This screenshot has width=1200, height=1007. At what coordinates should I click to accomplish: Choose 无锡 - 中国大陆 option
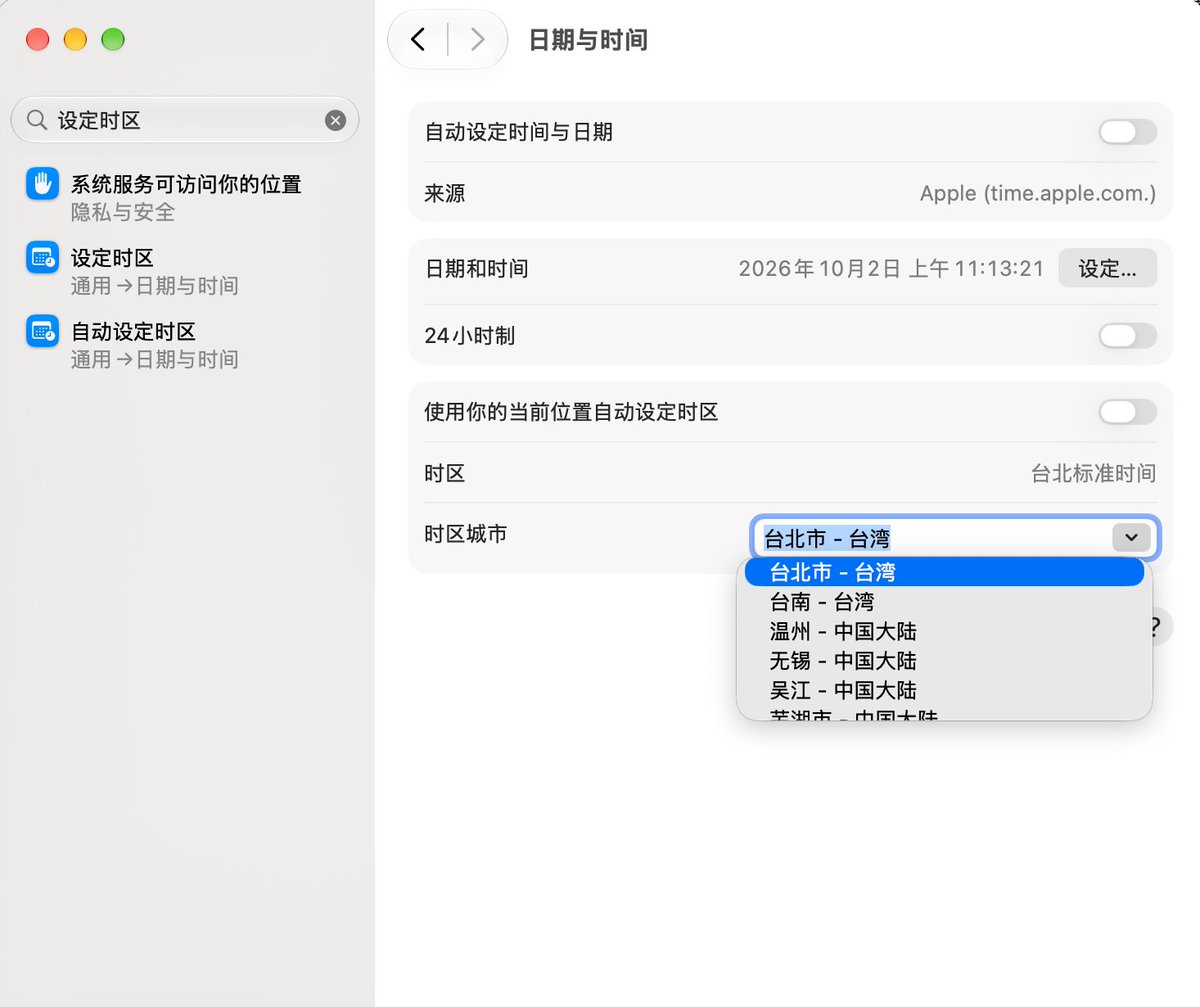(x=944, y=661)
